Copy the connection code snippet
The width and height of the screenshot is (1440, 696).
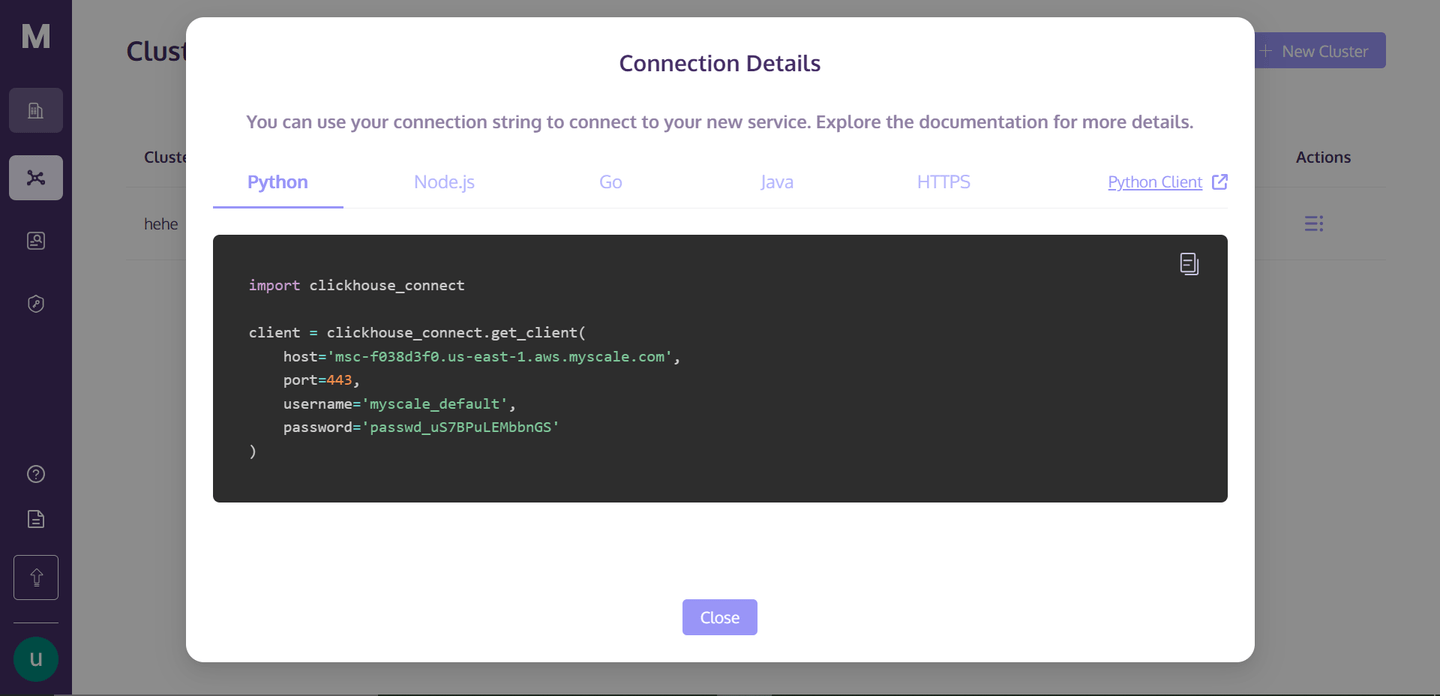click(x=1189, y=264)
